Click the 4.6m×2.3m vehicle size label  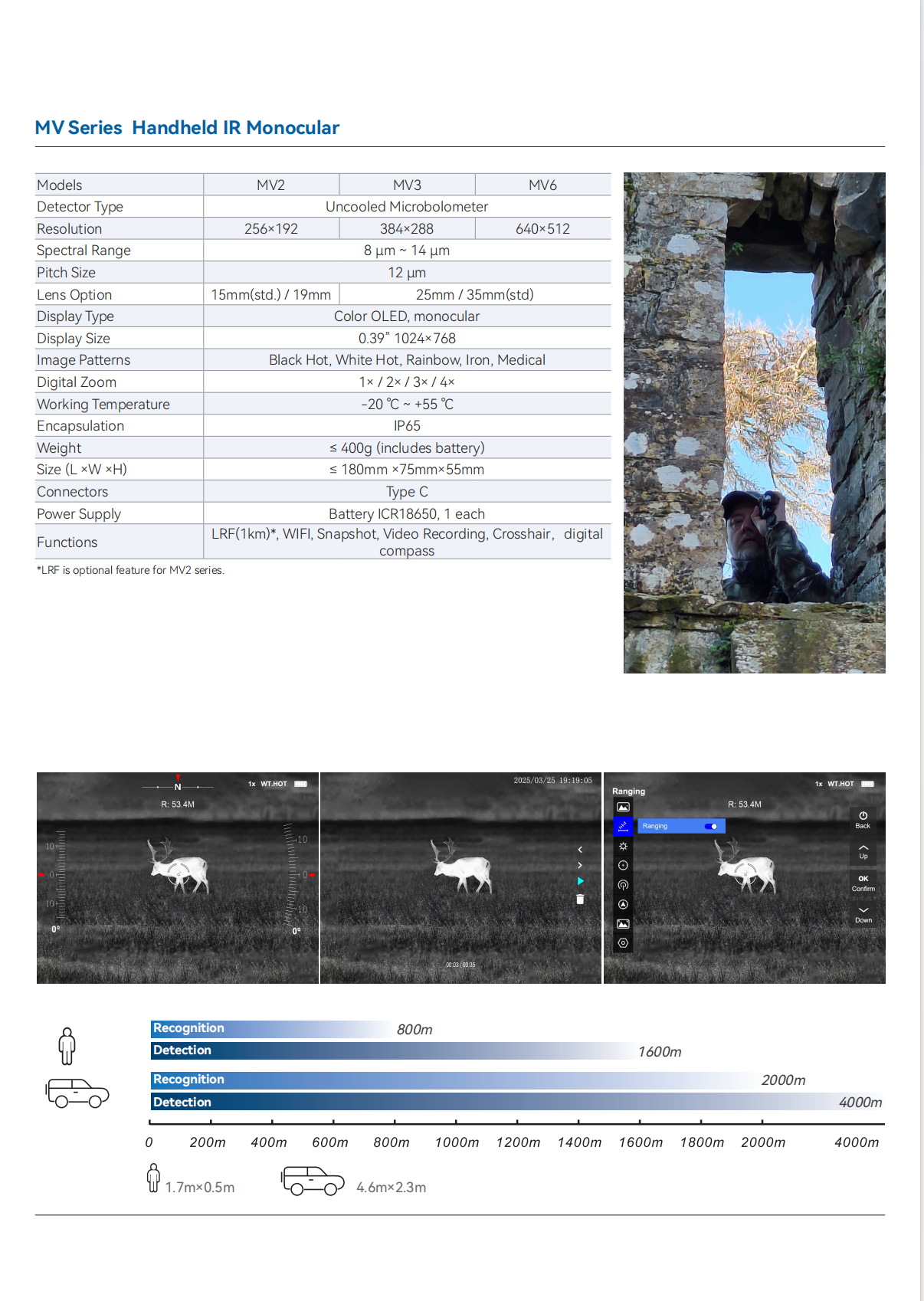[392, 1188]
